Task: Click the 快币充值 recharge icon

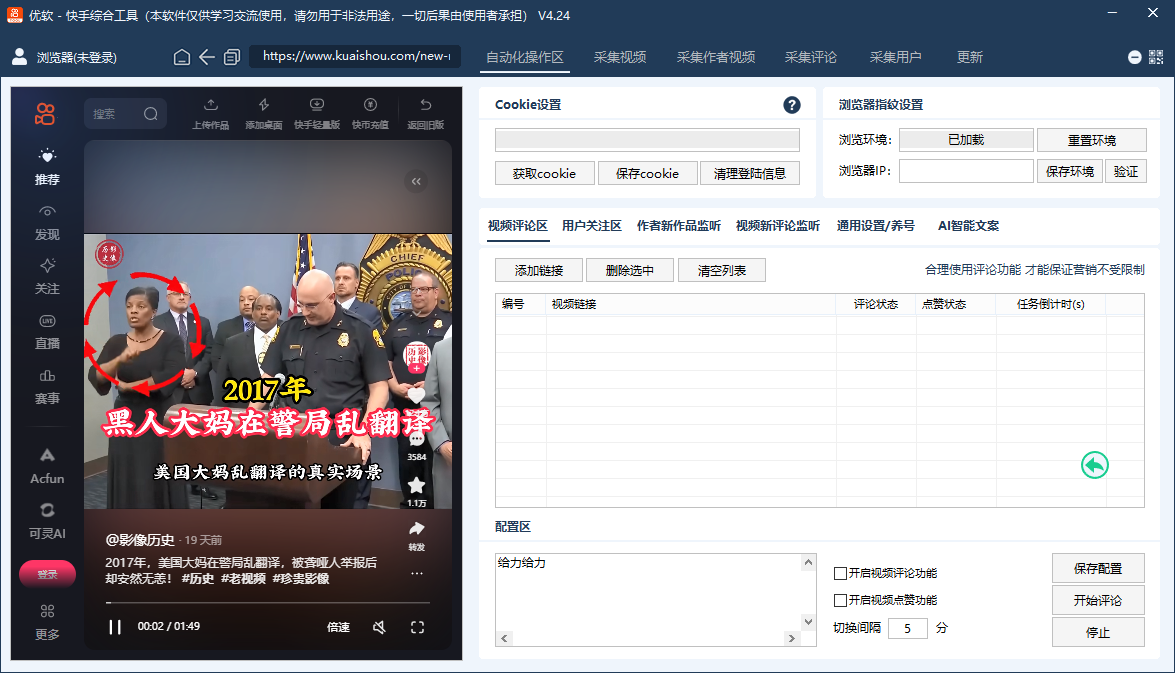Action: pyautogui.click(x=370, y=105)
